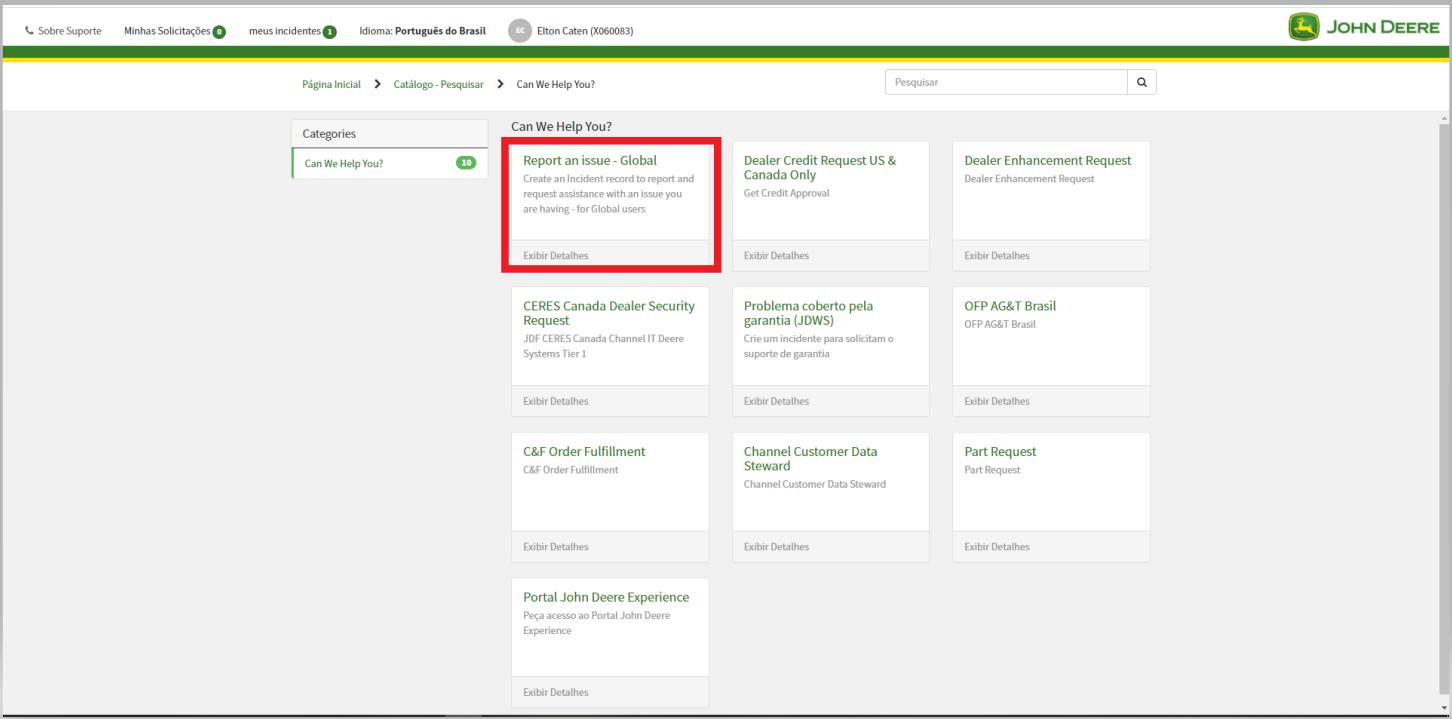Screen dimensions: 1452x719
Task: Open CERES Canada Dealer Security Request
Action: (x=609, y=313)
